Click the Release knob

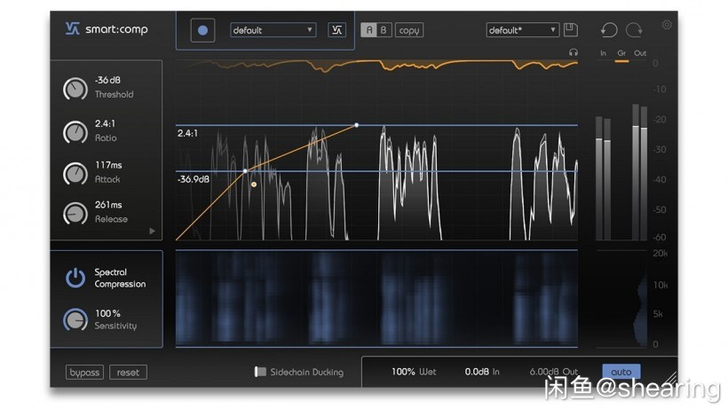pyautogui.click(x=75, y=213)
